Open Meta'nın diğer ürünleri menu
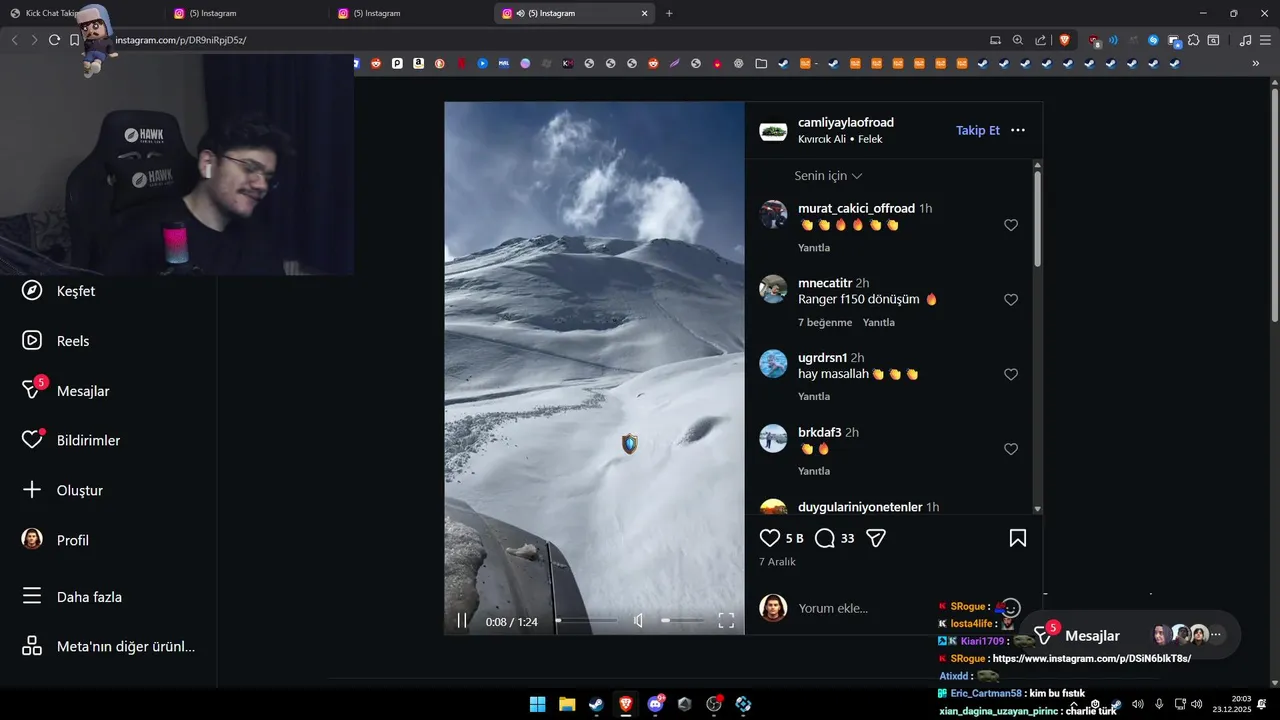The height and width of the screenshot is (720, 1280). [x=108, y=646]
